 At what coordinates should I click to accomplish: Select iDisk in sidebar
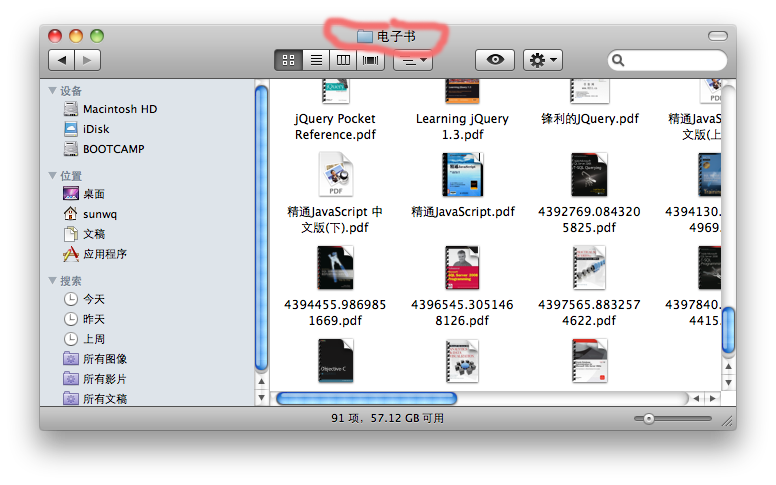pos(87,129)
